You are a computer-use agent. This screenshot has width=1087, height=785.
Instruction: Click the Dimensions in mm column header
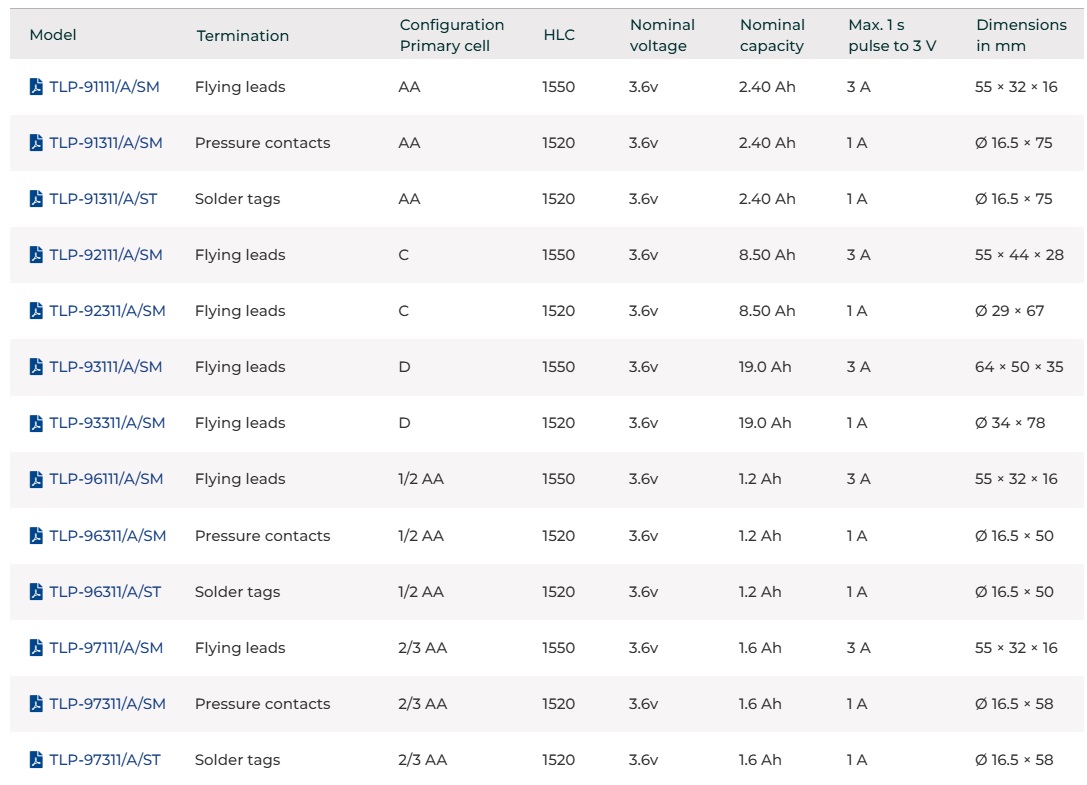[1021, 35]
